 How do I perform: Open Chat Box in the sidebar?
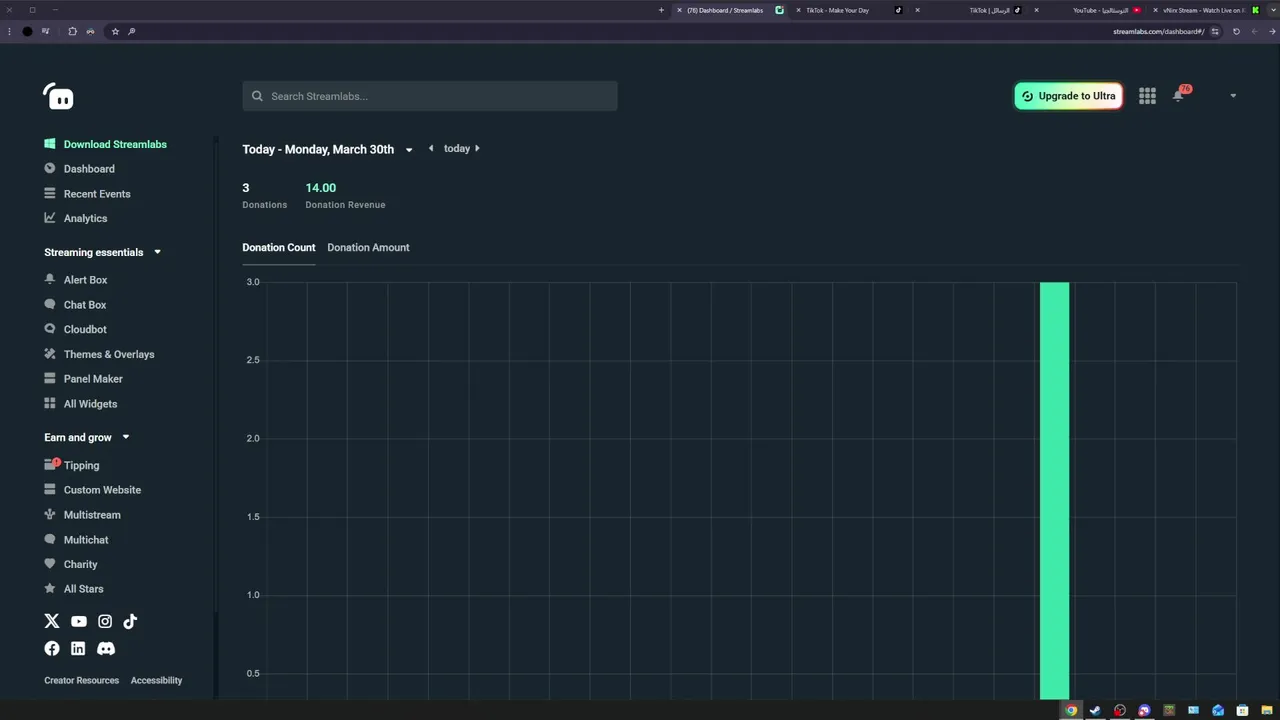click(x=85, y=305)
